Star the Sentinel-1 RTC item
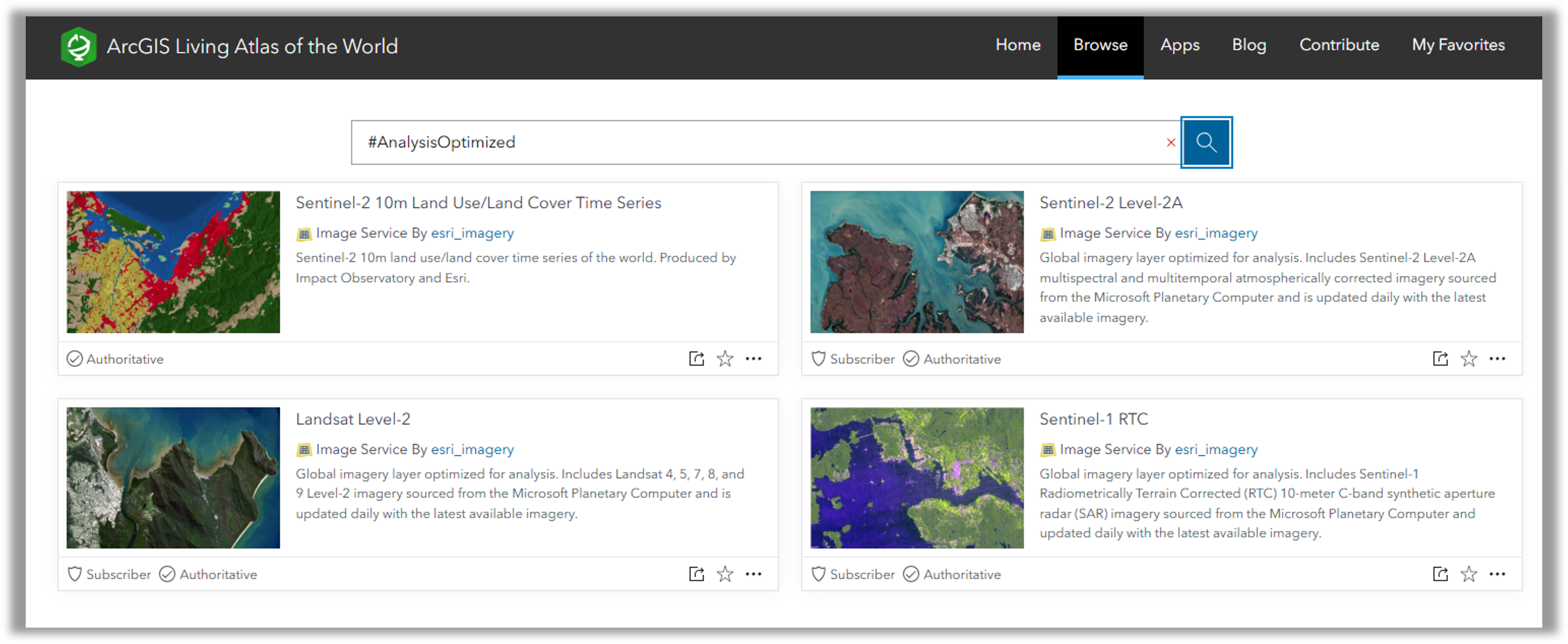The width and height of the screenshot is (1568, 644). pos(1468,574)
